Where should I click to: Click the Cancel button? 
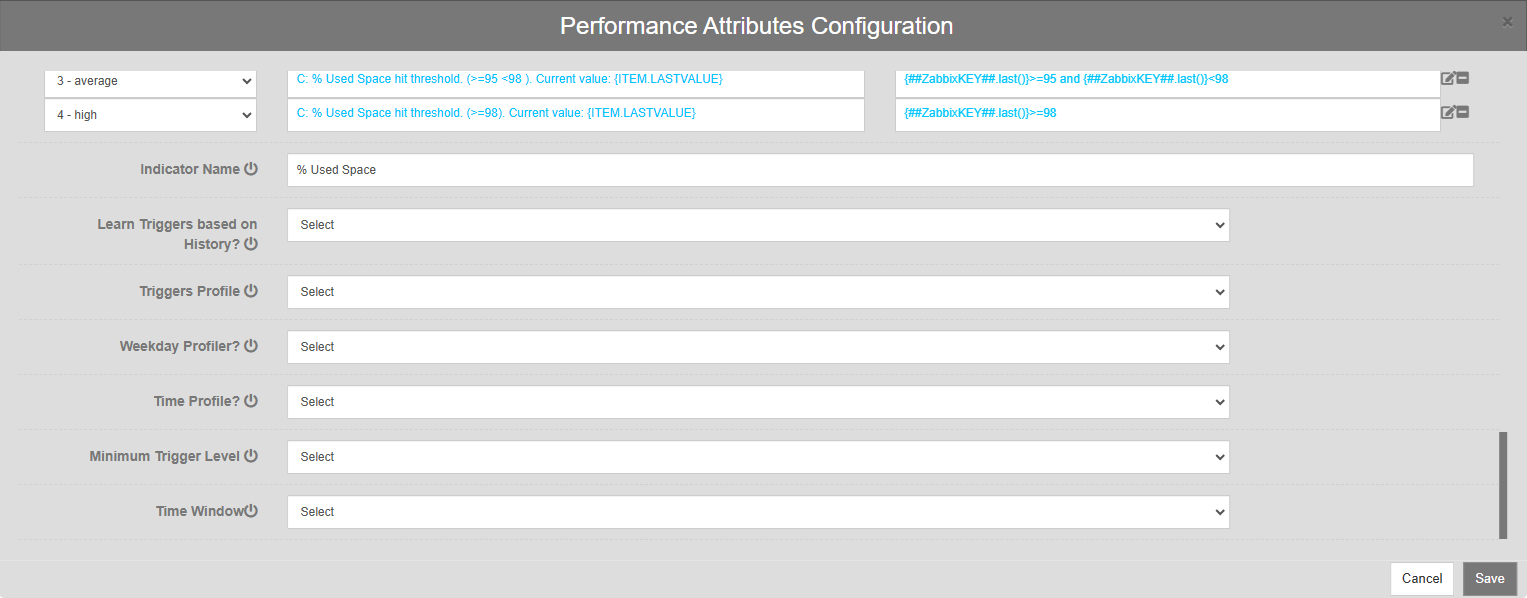[1421, 578]
